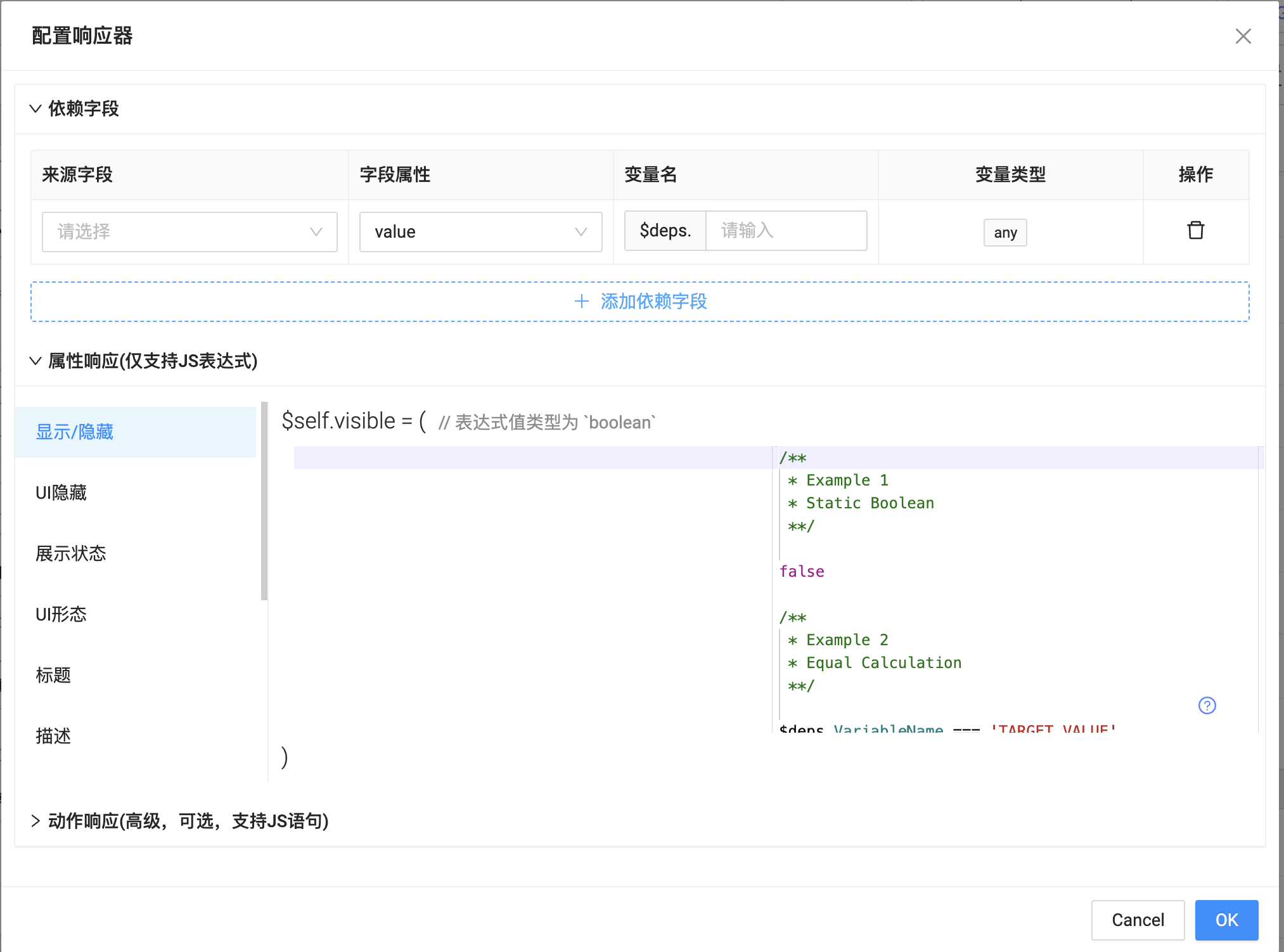Viewport: 1284px width, 952px height.
Task: Click the property list vertical scrollbar
Action: tap(264, 501)
